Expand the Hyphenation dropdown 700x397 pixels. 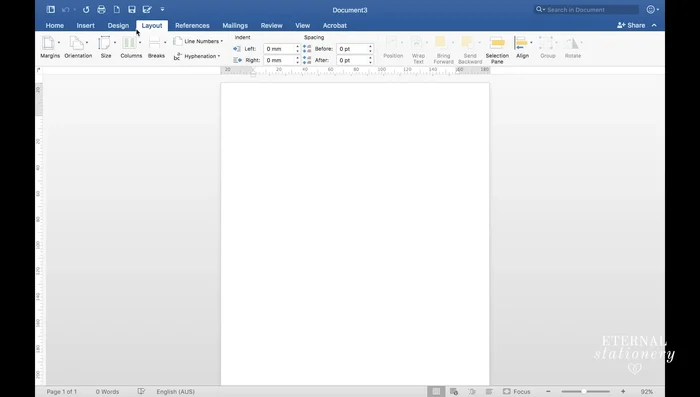[x=197, y=56]
